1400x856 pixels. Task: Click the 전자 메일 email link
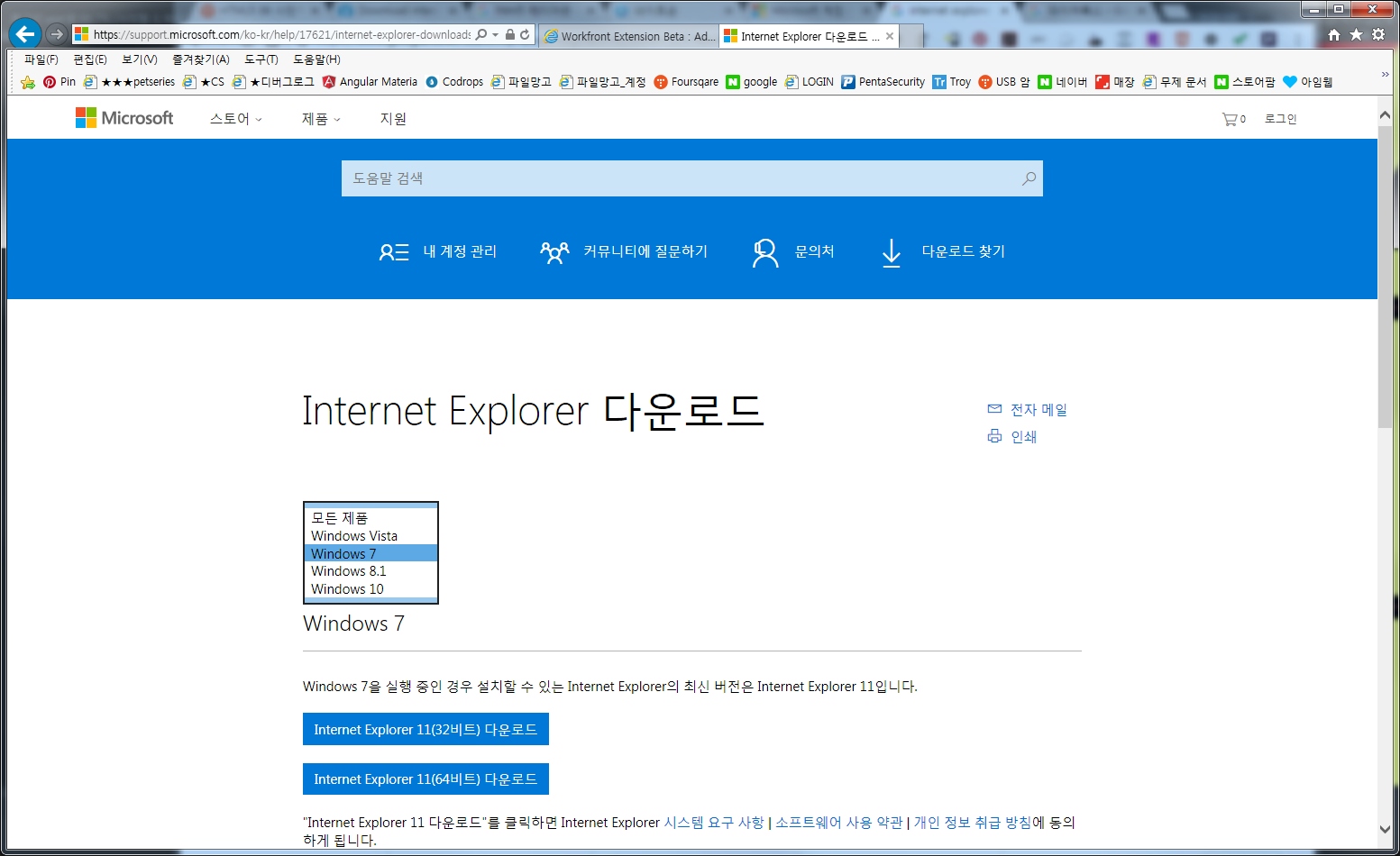point(1028,410)
